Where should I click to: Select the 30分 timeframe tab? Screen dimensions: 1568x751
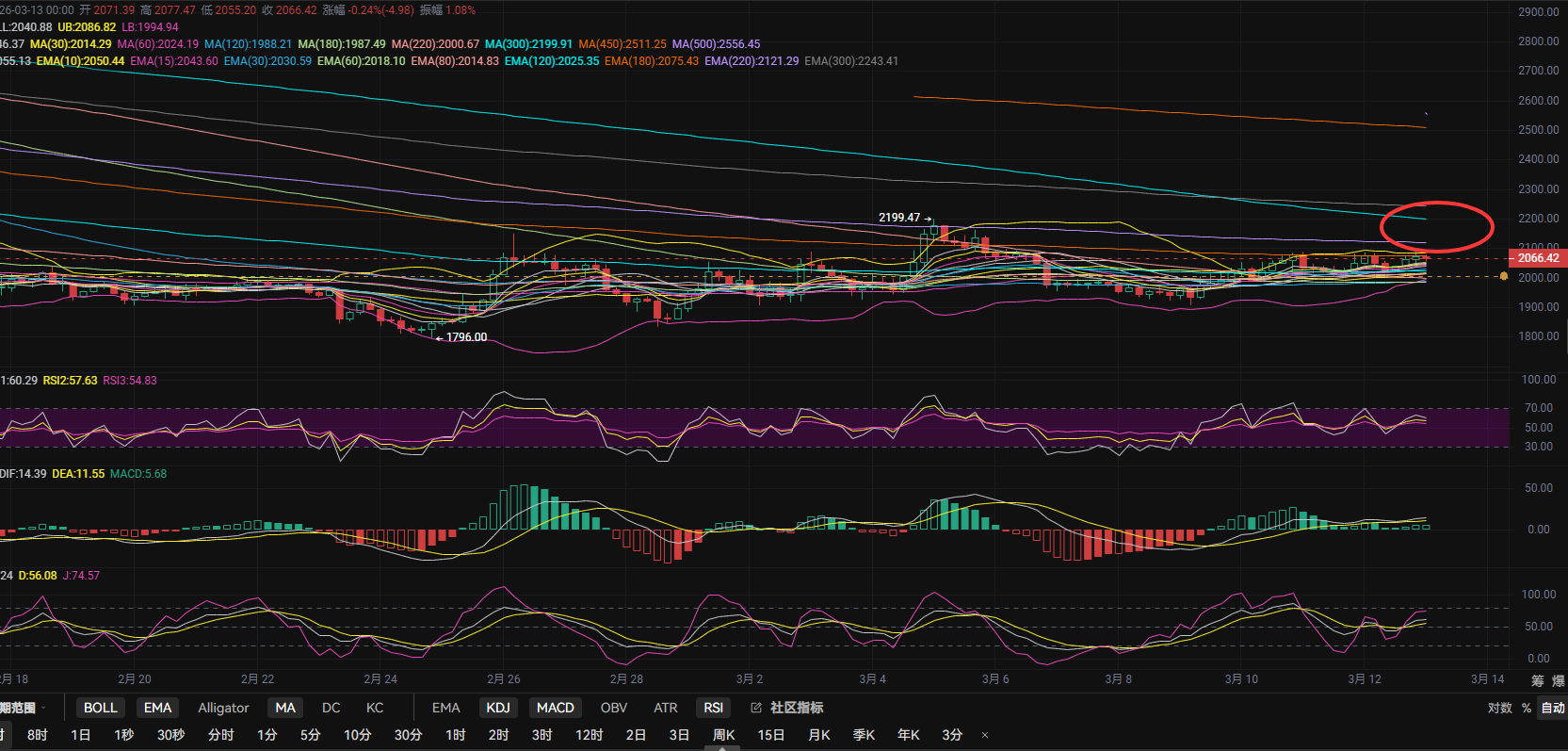408,735
